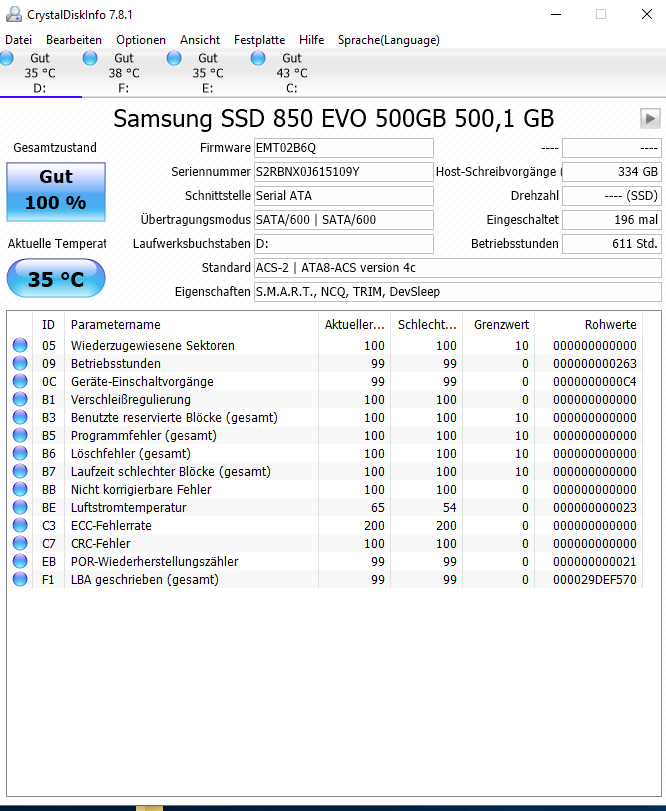Click status dot of Benutzte reservierte Blöcke row
This screenshot has width=666, height=811.
coord(20,417)
